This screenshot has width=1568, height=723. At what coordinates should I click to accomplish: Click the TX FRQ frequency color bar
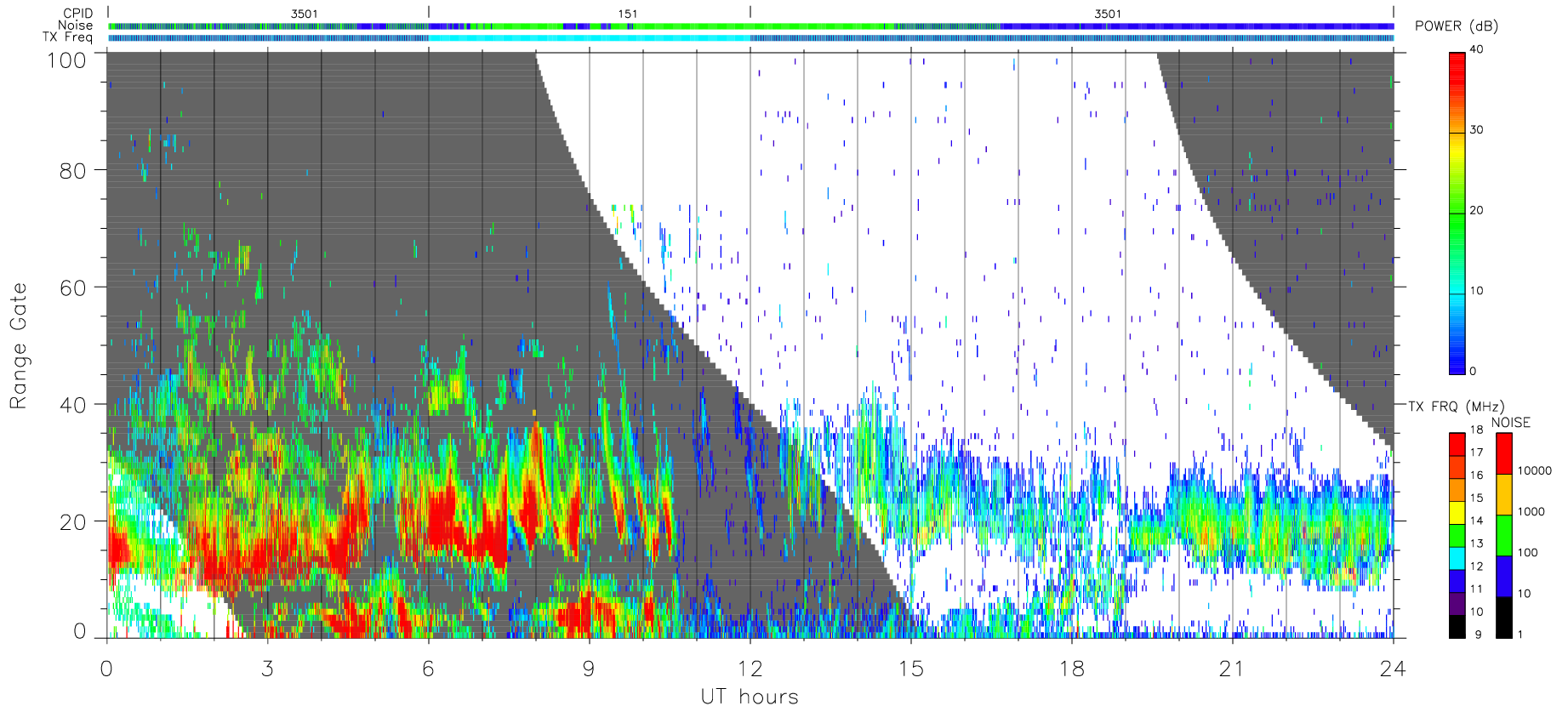pyautogui.click(x=1457, y=535)
